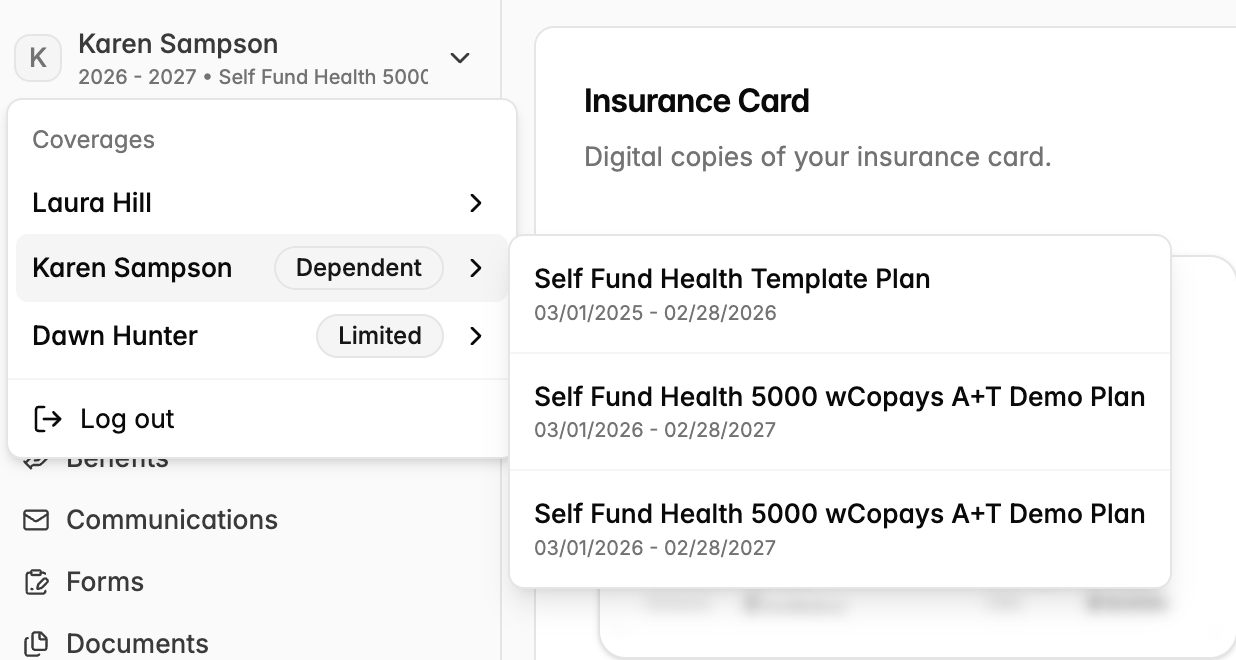This screenshot has height=660, width=1236.
Task: Select Karen Sampson coverage entry
Action: coord(262,268)
